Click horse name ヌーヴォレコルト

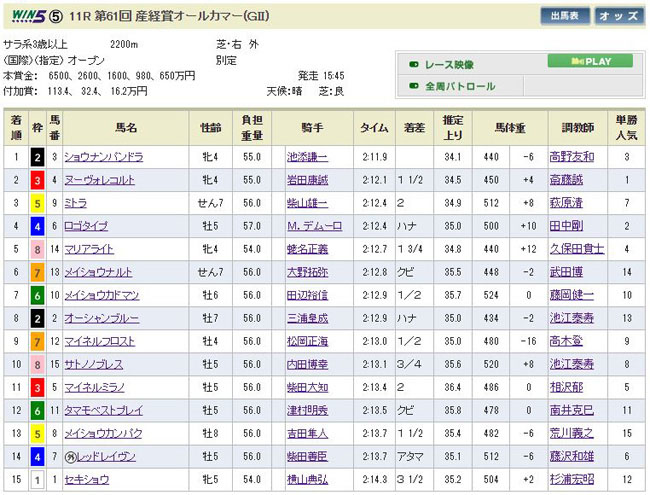99,180
